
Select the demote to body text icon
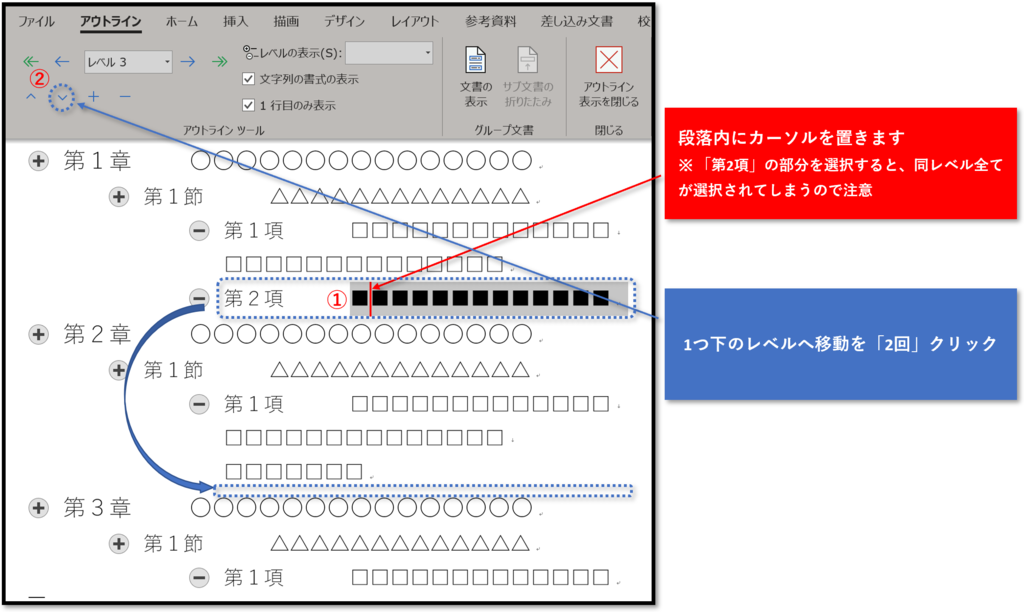point(219,60)
